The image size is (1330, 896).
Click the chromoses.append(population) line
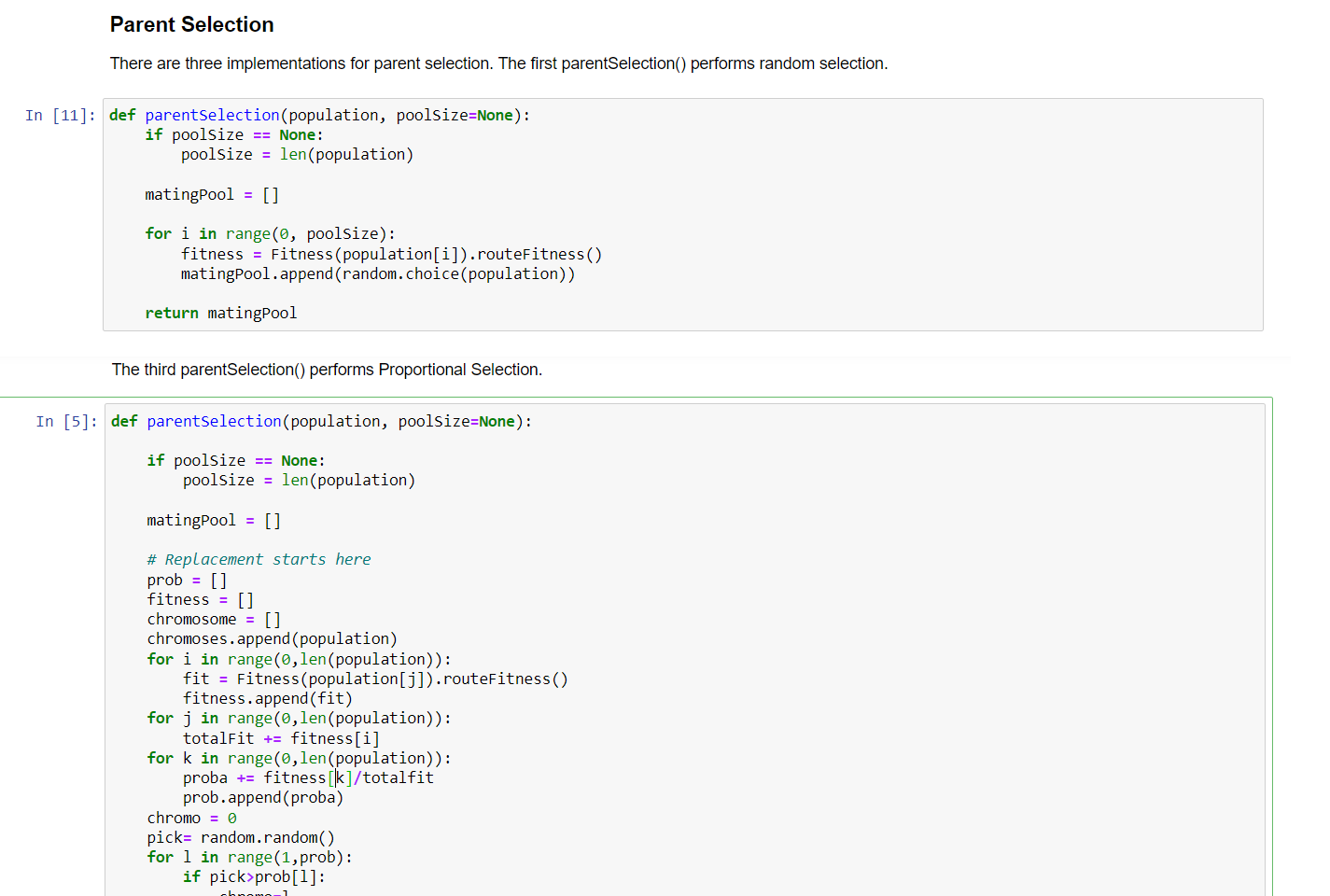[x=272, y=638]
